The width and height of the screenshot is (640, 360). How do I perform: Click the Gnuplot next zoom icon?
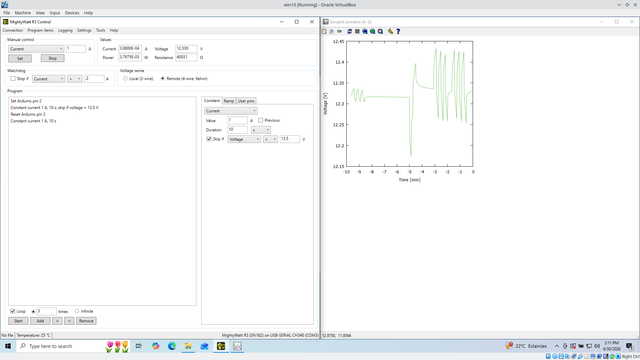click(373, 31)
